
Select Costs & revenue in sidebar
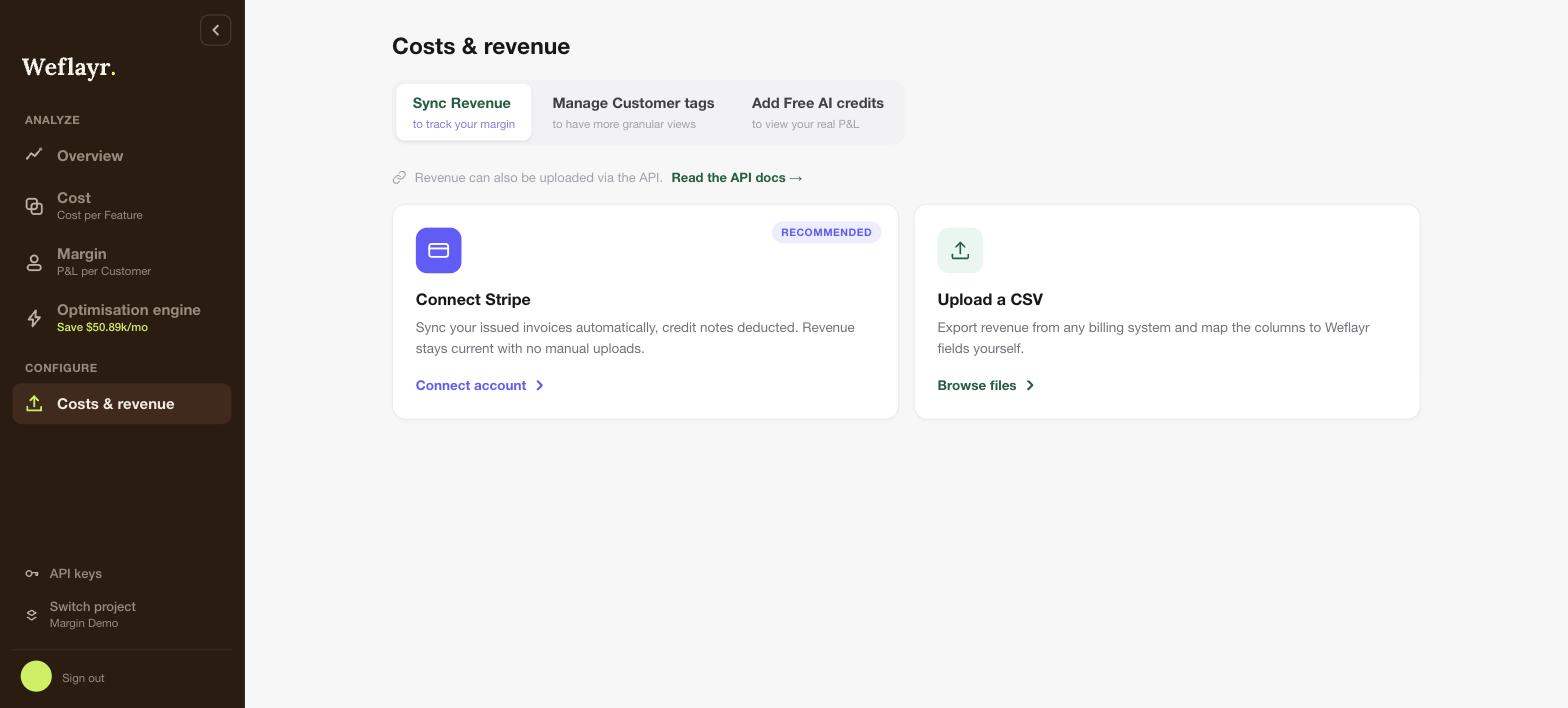[x=121, y=404]
